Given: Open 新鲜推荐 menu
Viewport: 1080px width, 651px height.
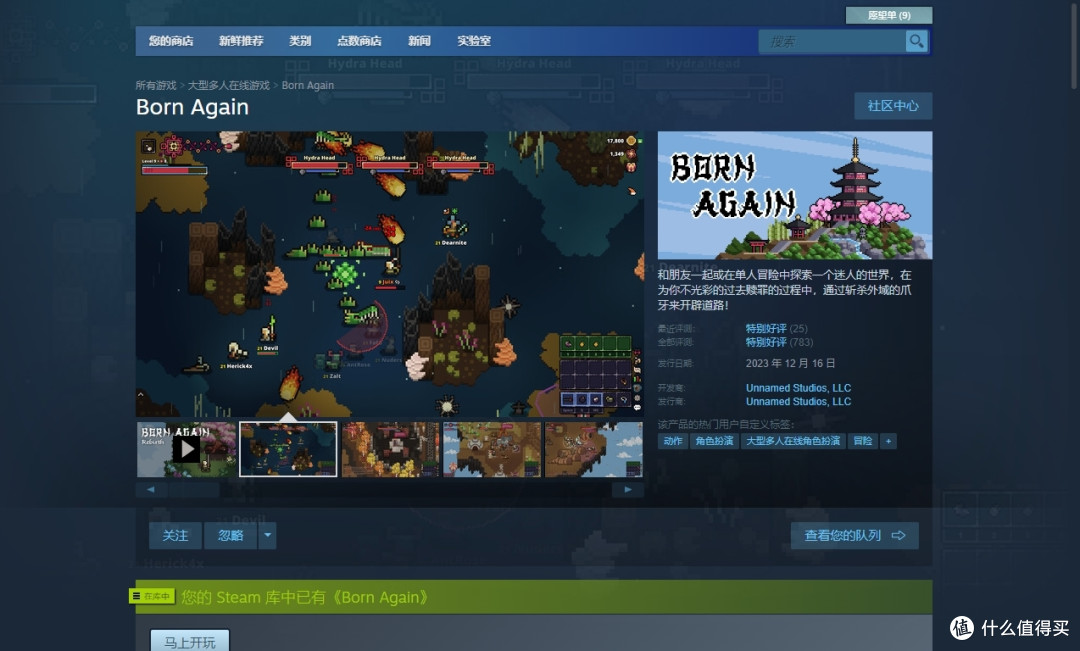Looking at the screenshot, I should click(x=241, y=41).
